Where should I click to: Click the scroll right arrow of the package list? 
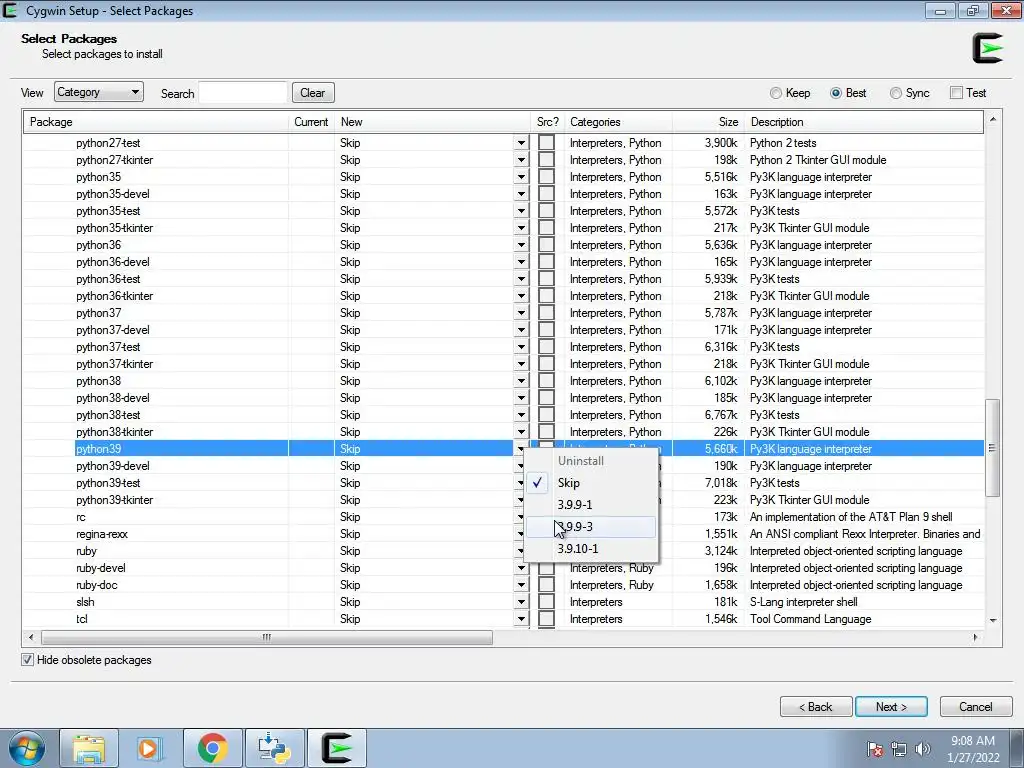click(x=975, y=637)
